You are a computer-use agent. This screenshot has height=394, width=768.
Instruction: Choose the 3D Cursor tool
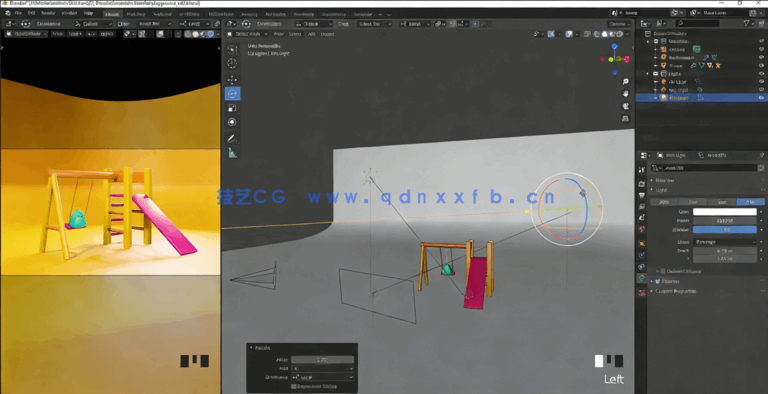[232, 63]
